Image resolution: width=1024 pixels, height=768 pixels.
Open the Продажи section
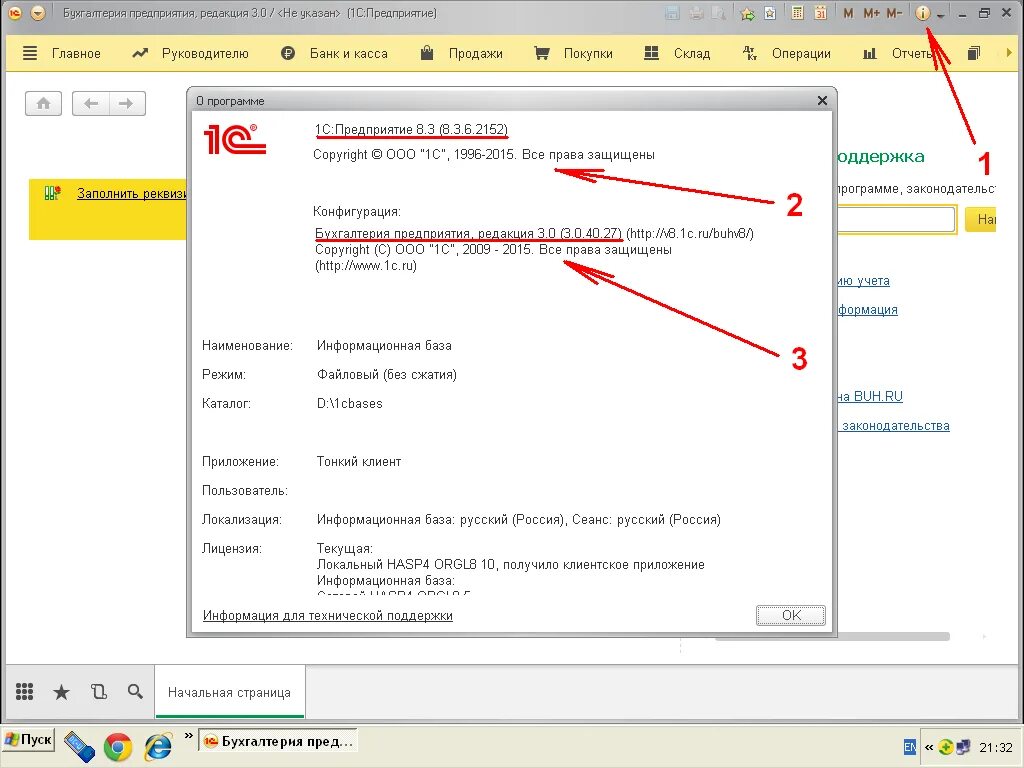coord(461,54)
